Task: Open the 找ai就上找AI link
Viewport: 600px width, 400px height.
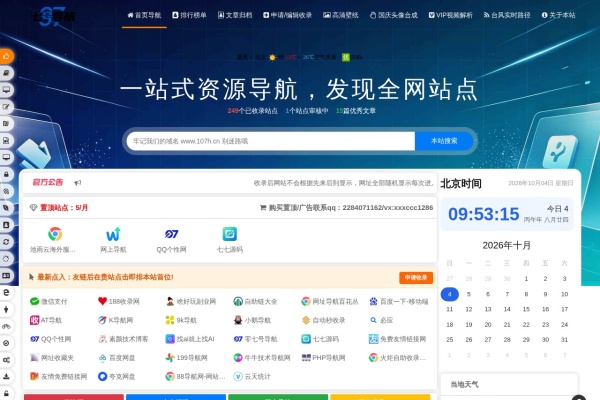Action: point(190,339)
